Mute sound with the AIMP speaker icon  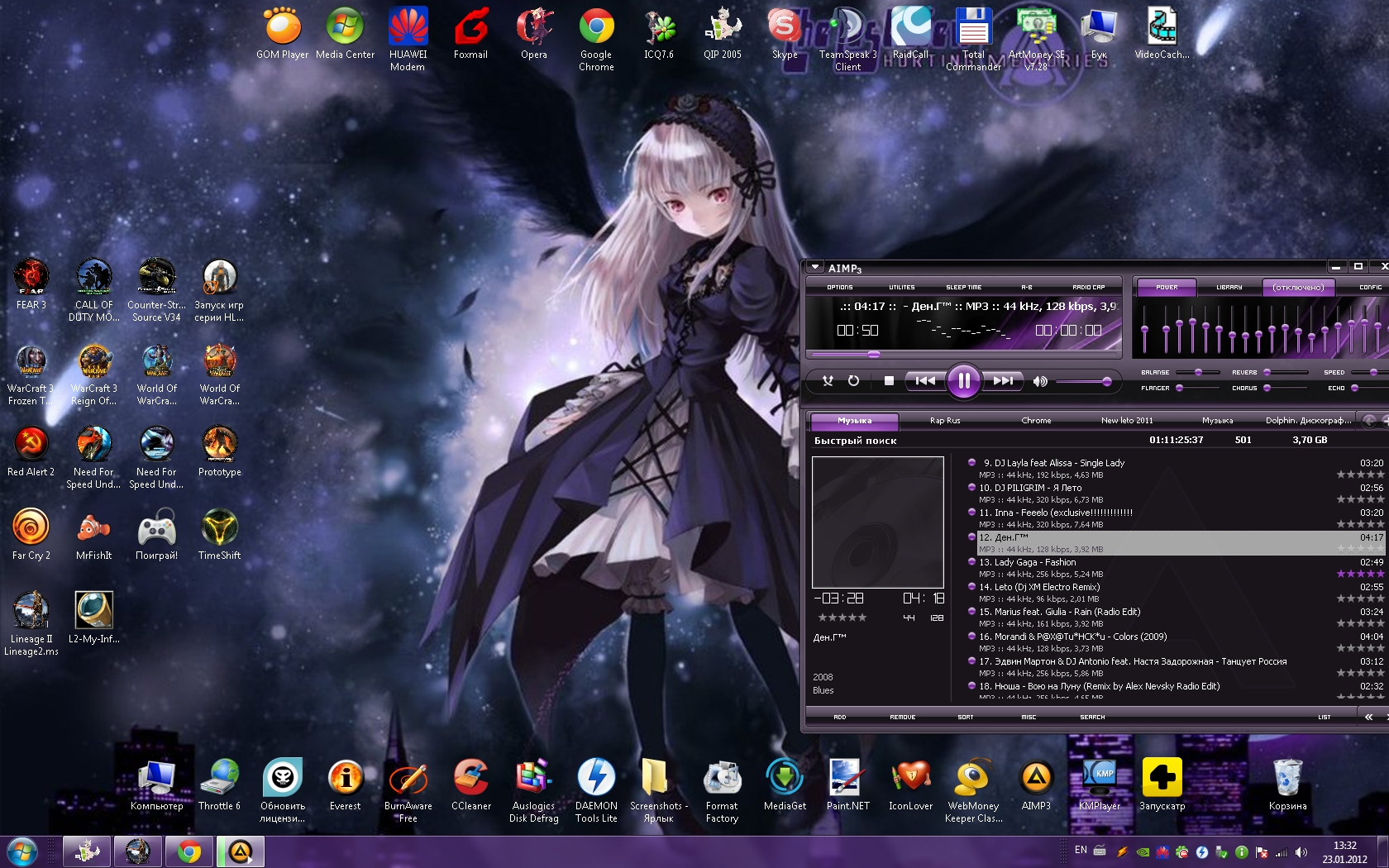1040,381
